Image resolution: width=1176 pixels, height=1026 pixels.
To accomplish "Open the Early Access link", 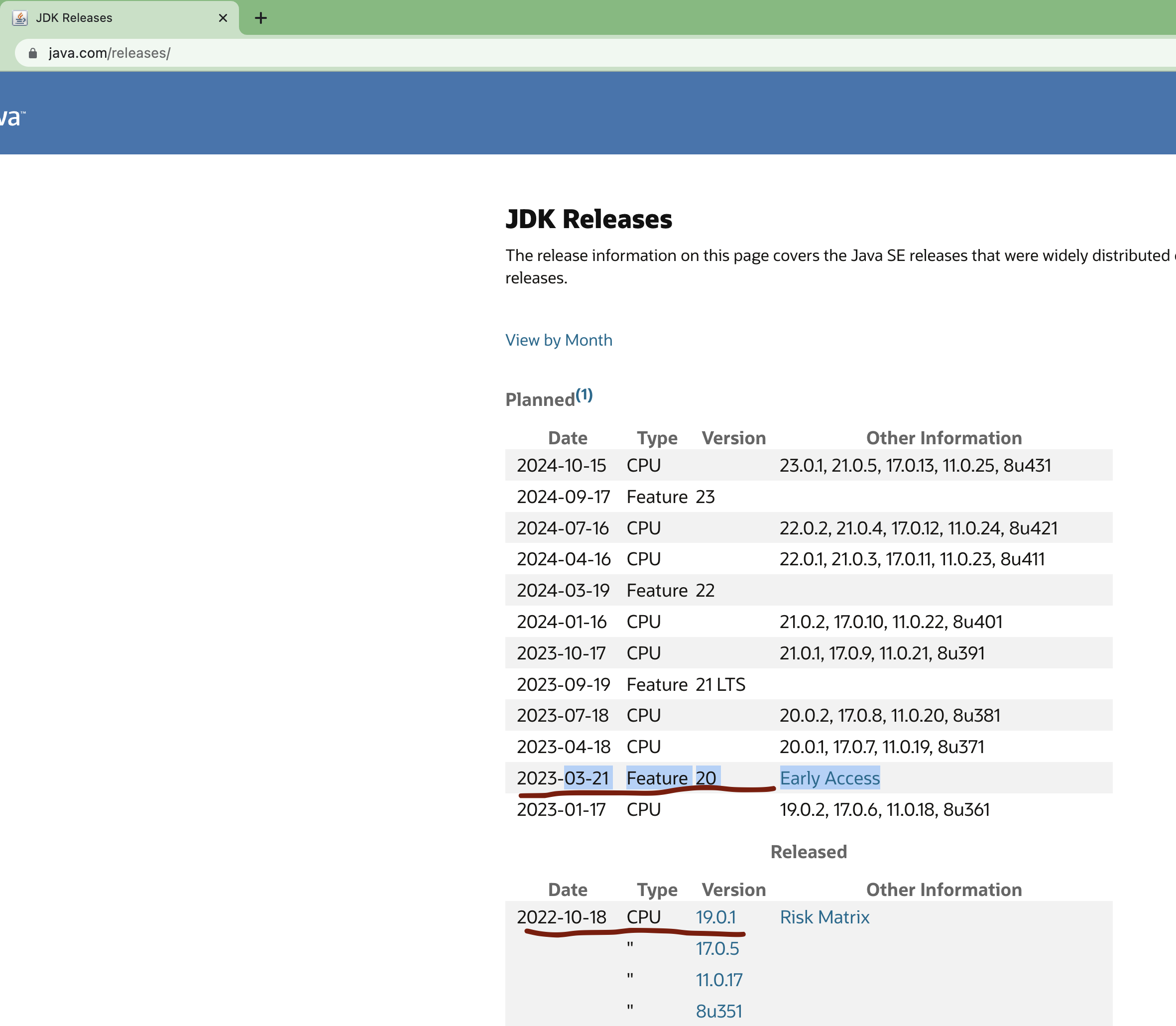I will point(829,778).
